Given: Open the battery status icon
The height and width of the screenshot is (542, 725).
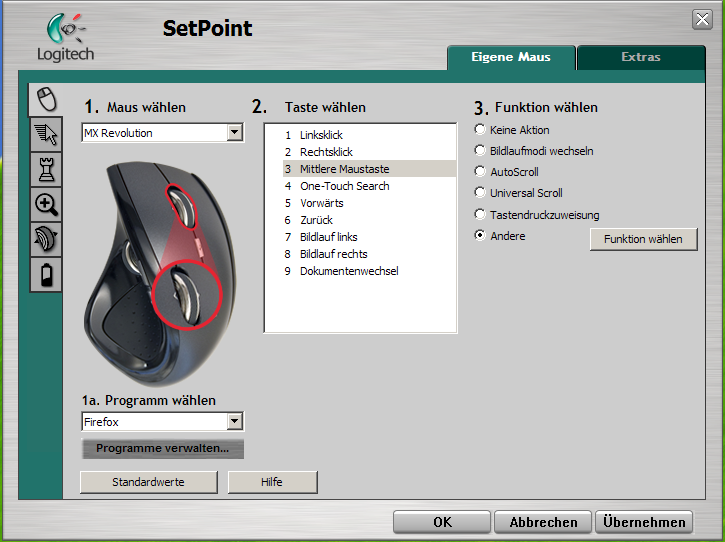Looking at the screenshot, I should point(46,275).
